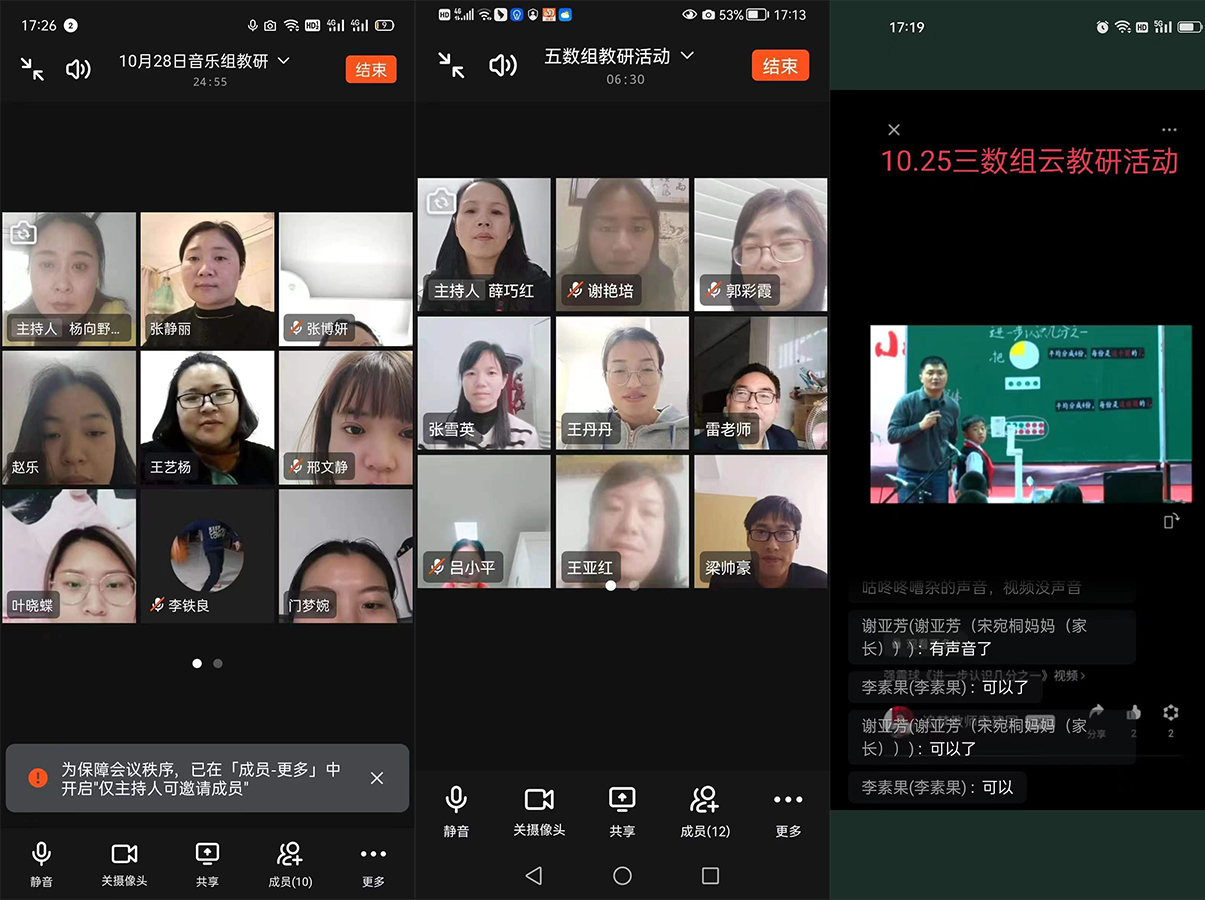The height and width of the screenshot is (900, 1205).
Task: Expand the 10月28日音乐组教研 meeting title dropdown
Action: 283,61
